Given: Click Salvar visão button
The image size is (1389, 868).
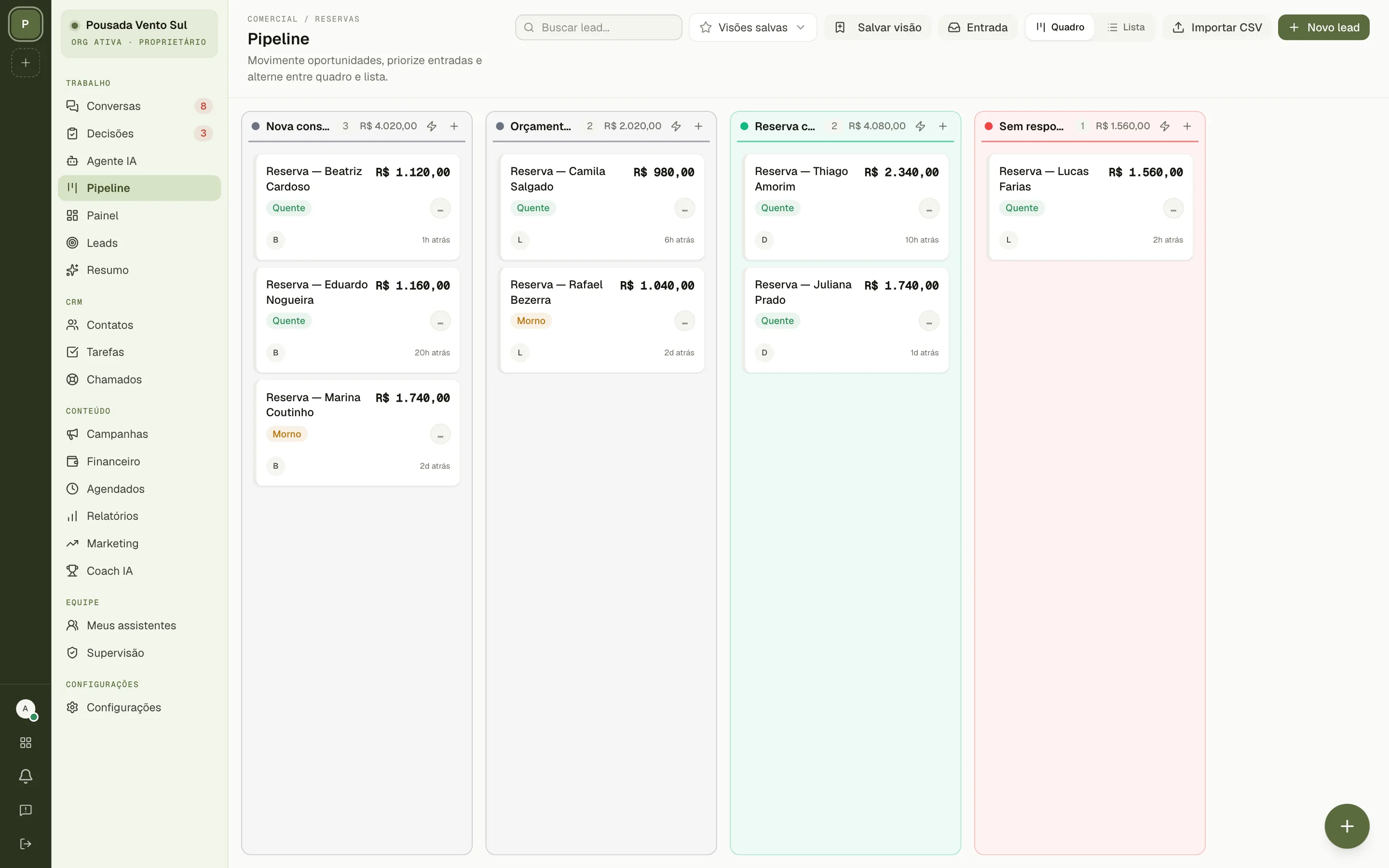Looking at the screenshot, I should click(x=878, y=27).
